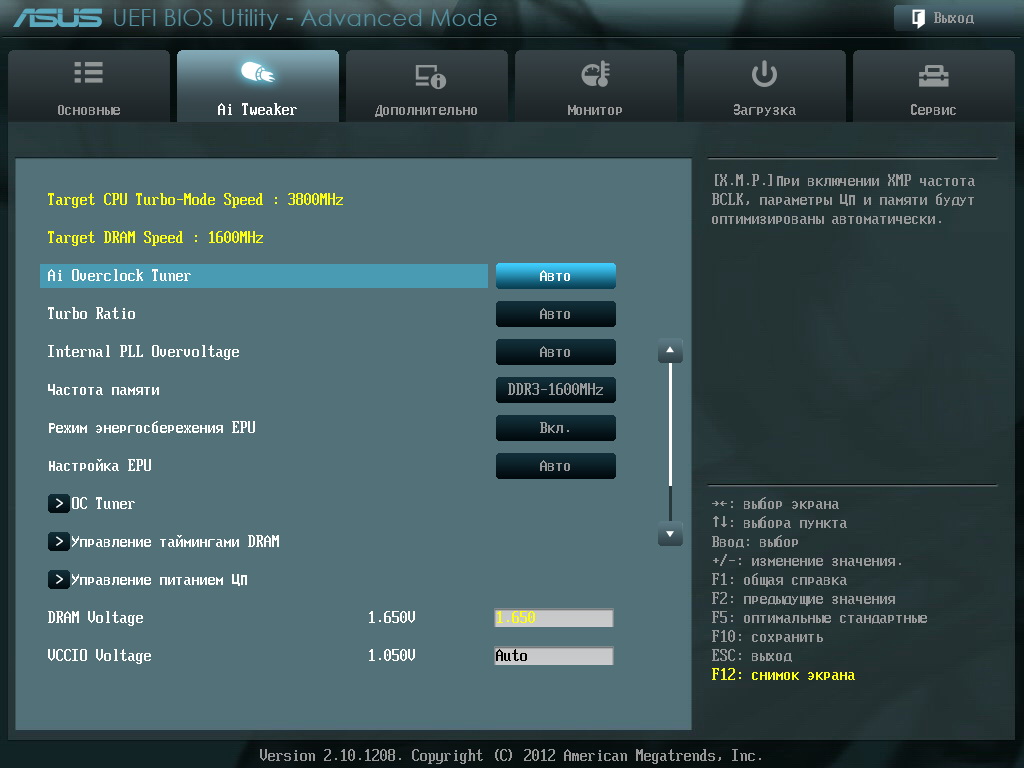
Task: Select the Turbo Ratio label
Action: point(91,314)
